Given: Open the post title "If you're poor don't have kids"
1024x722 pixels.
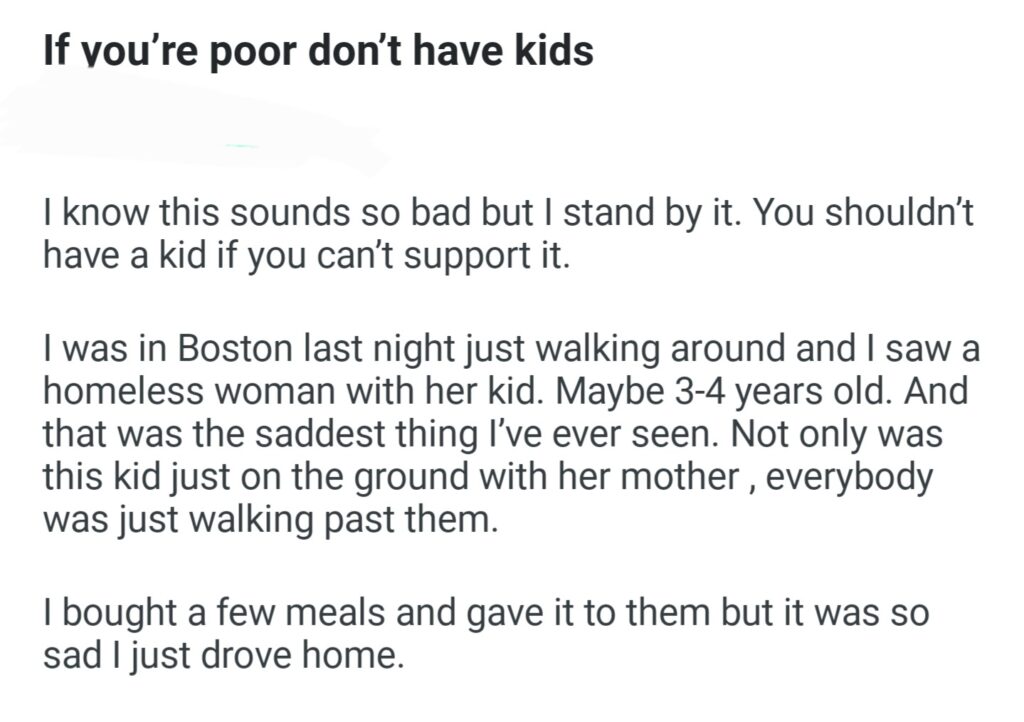Looking at the screenshot, I should click(x=318, y=49).
